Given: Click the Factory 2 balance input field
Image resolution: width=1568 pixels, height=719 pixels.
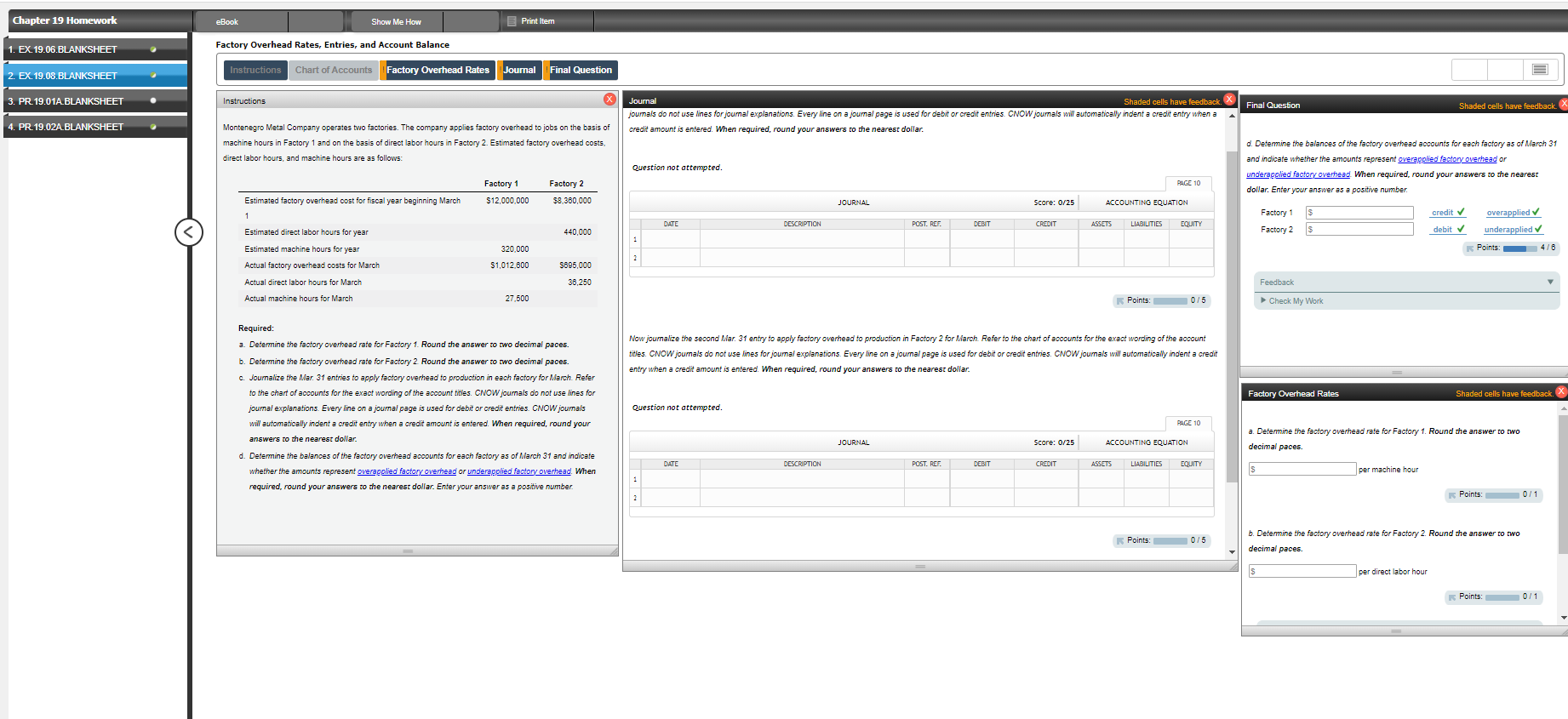Looking at the screenshot, I should pos(1359,230).
